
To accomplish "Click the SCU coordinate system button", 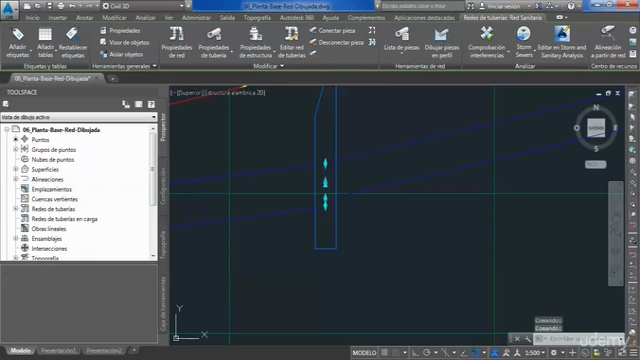I will [596, 164].
